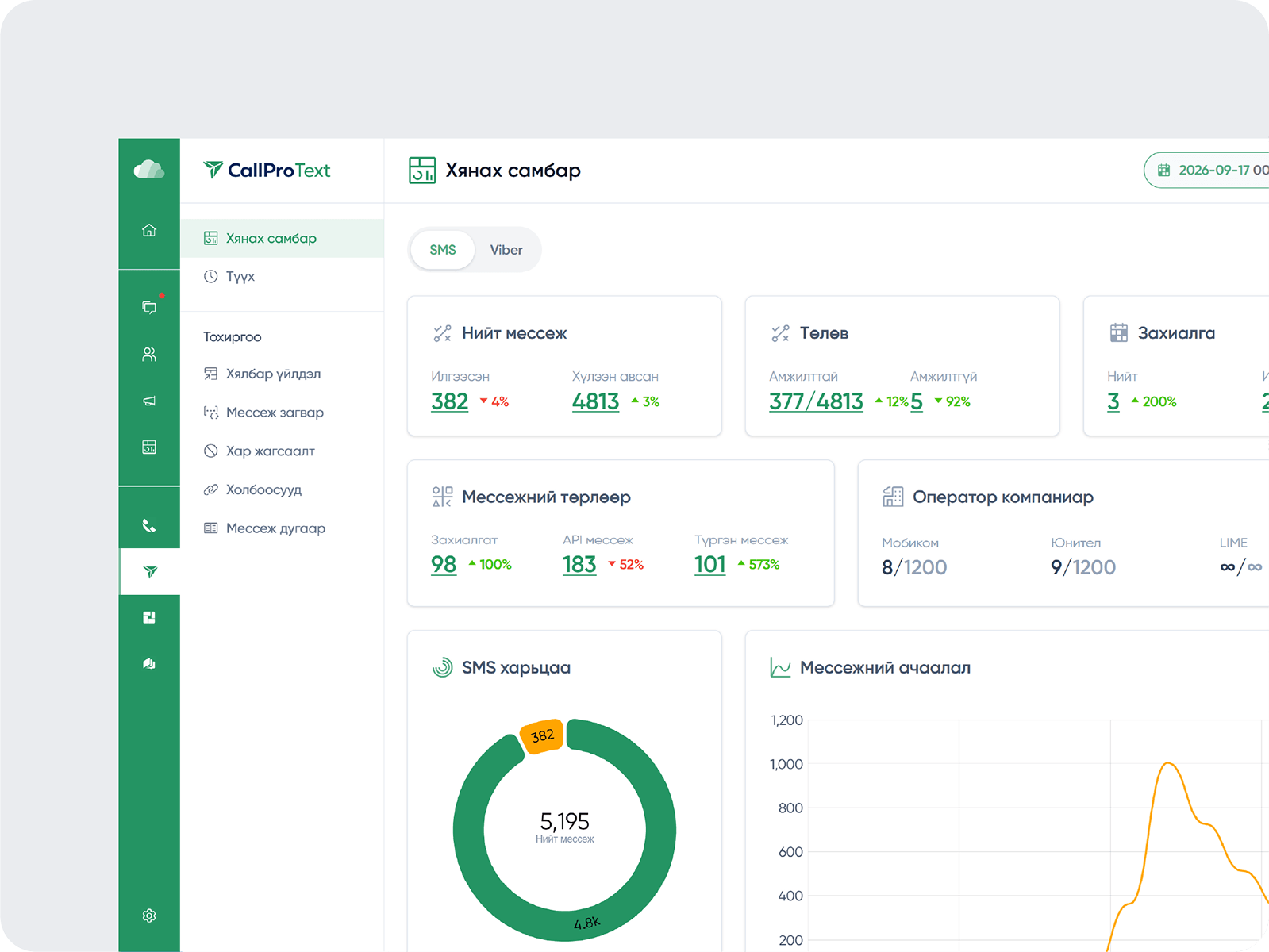
Task: Open Мессеж дугаар menu item
Action: coord(283,528)
